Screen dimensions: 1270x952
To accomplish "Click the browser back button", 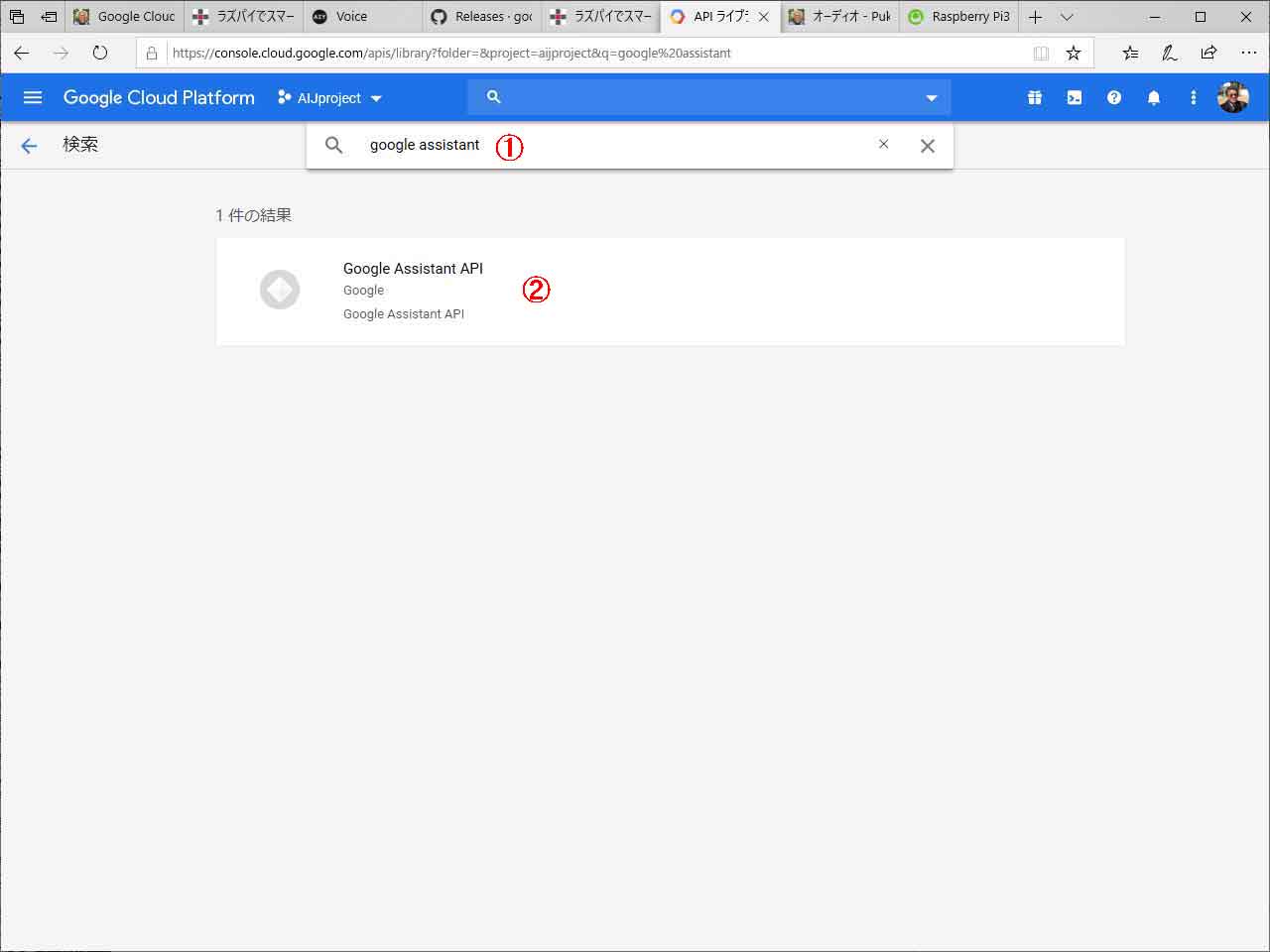I will (x=22, y=53).
